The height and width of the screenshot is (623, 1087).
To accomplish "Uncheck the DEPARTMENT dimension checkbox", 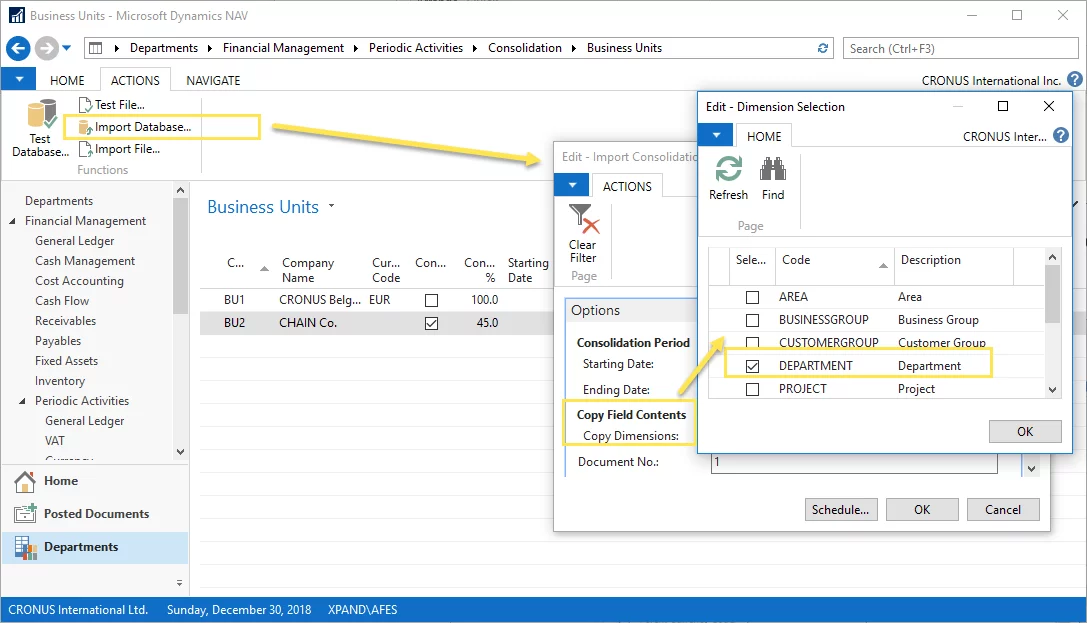I will 752,366.
